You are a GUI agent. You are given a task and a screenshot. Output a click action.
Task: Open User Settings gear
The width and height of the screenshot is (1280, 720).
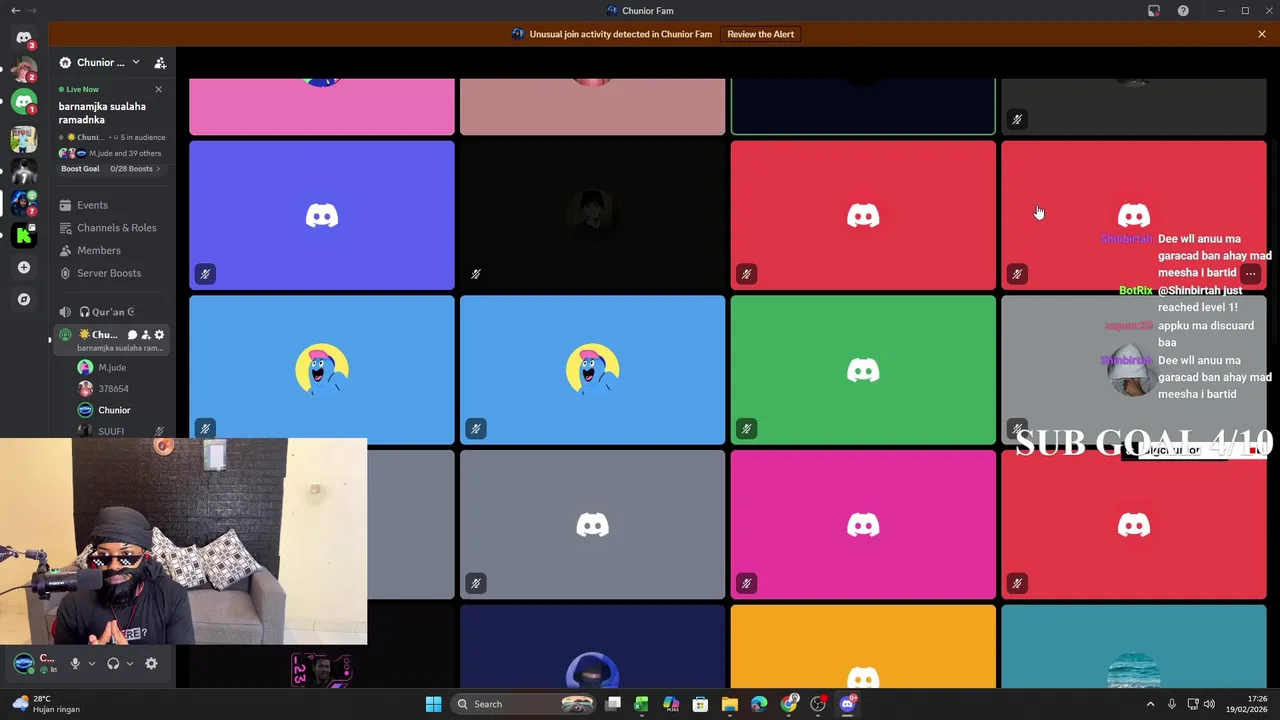pyautogui.click(x=151, y=663)
